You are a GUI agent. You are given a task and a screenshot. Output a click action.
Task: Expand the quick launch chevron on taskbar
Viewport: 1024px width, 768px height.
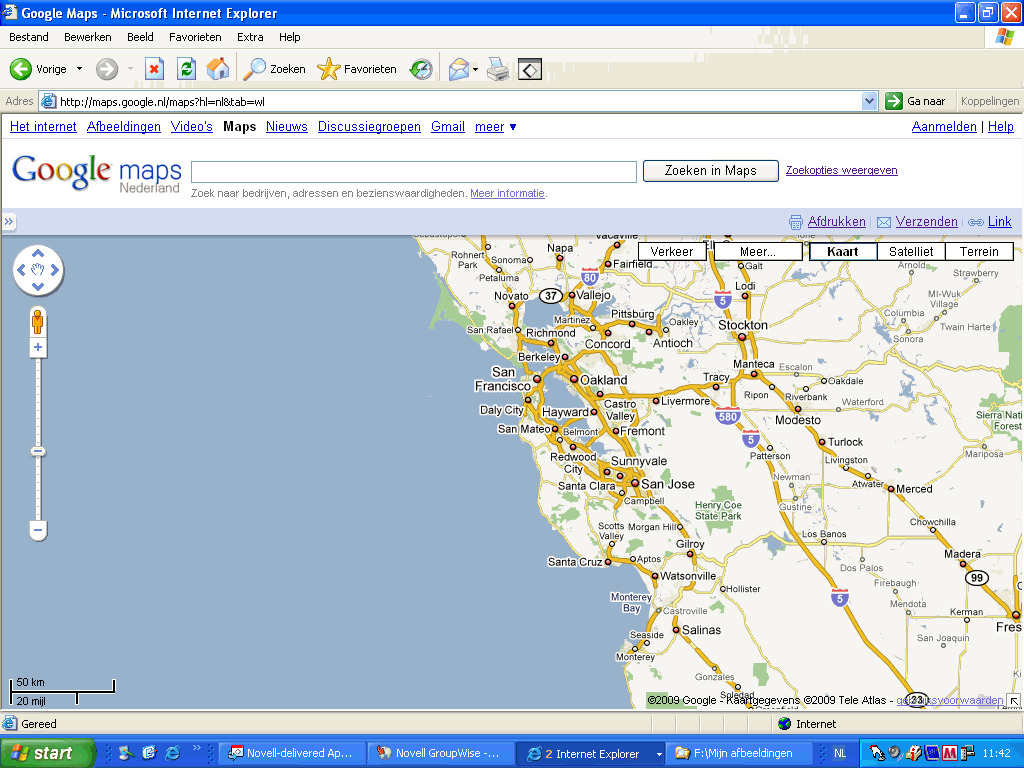point(197,748)
